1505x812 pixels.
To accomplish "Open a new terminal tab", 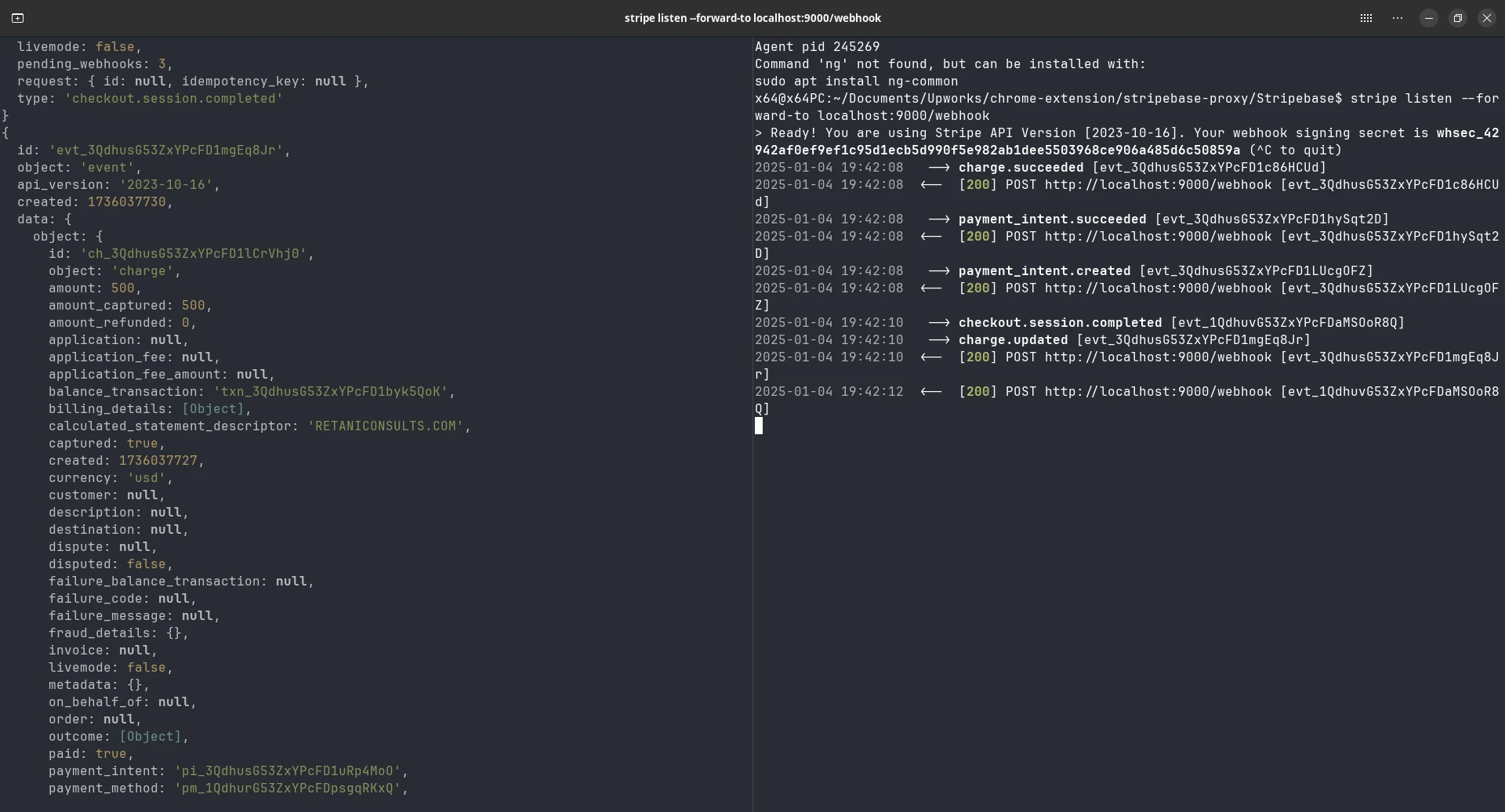I will (17, 17).
